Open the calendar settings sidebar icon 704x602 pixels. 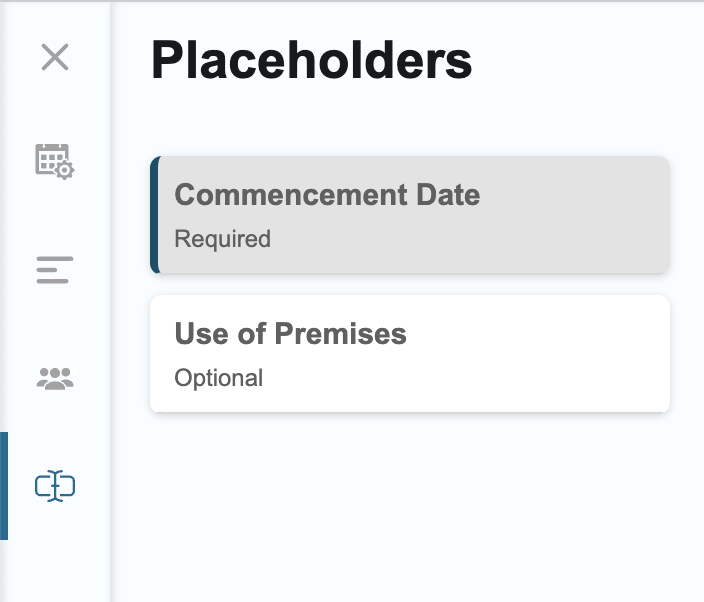(x=55, y=162)
